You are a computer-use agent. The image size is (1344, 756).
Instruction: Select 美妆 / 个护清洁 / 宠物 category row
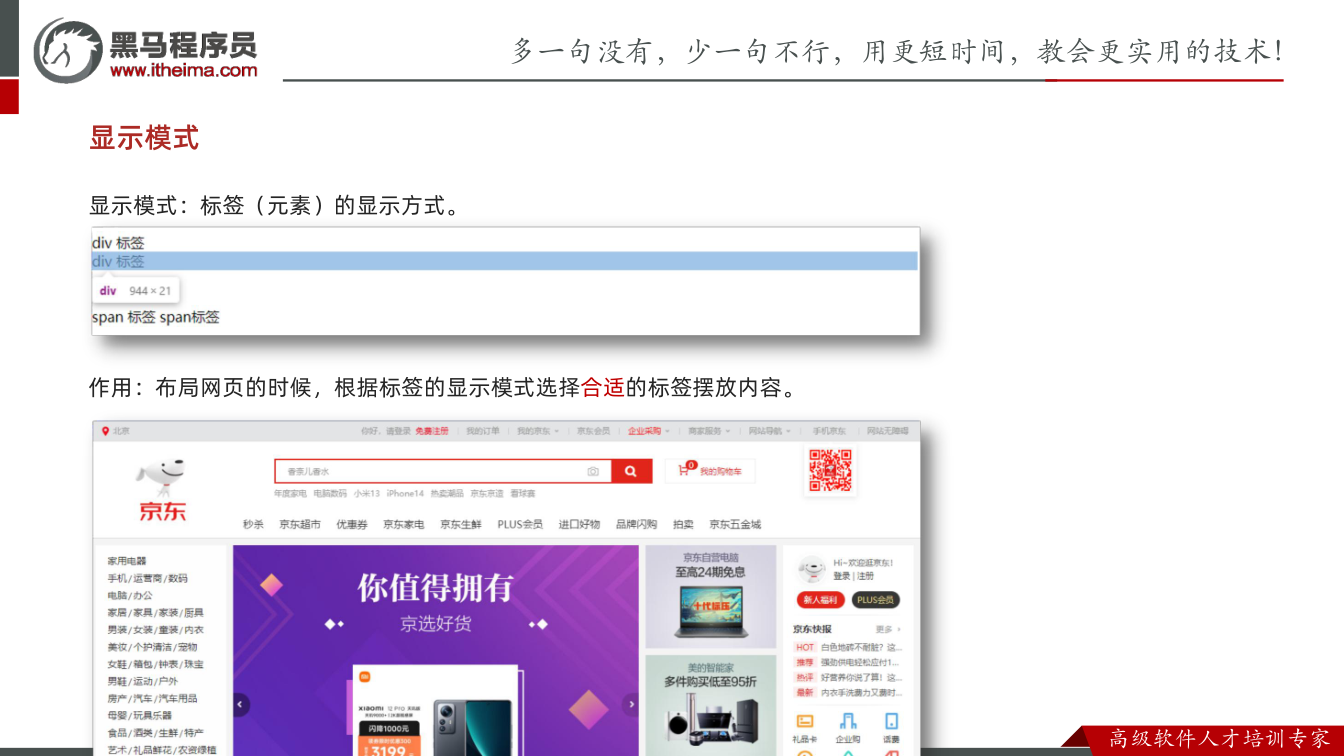152,647
